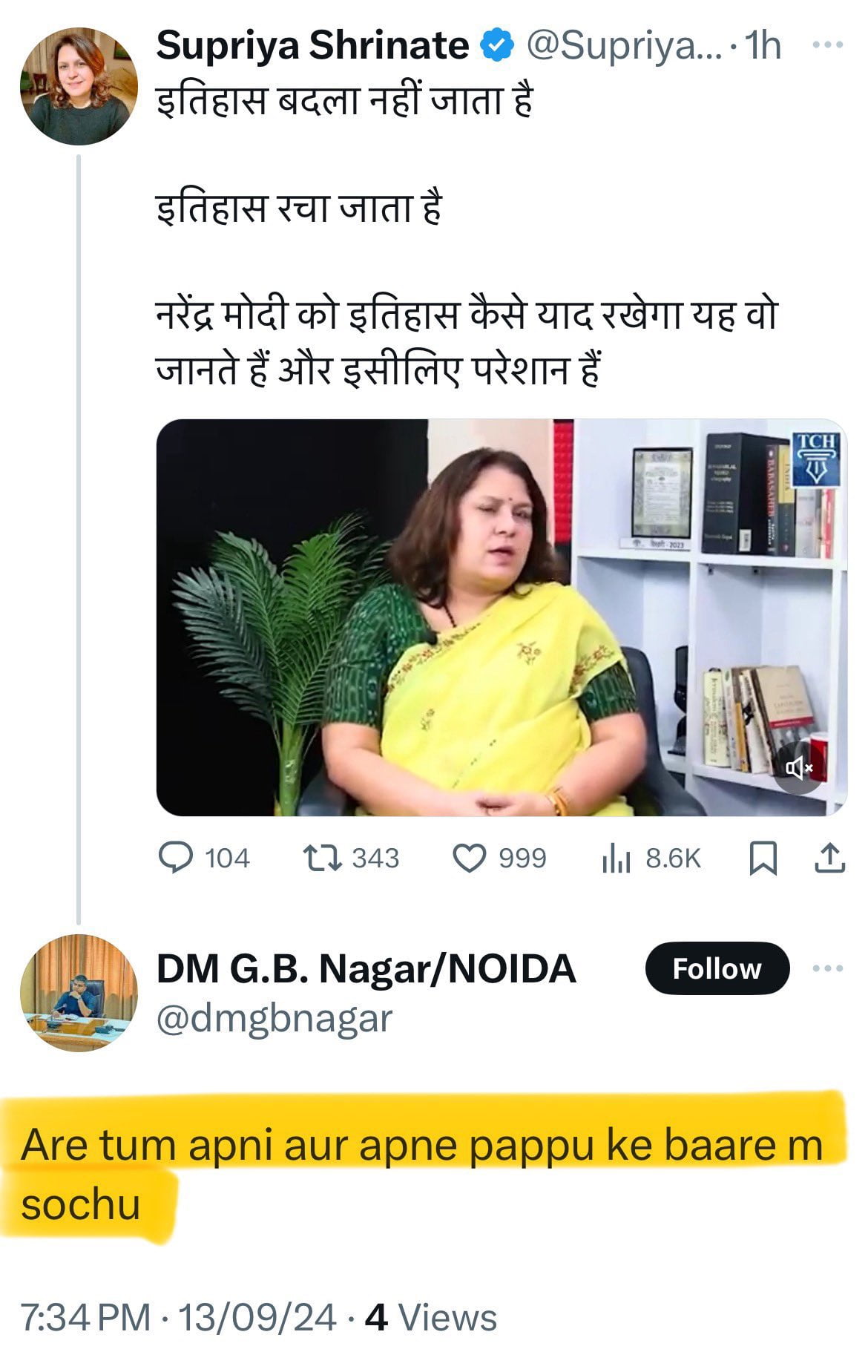Screen dimensions: 868x1372
Task: Play the embedded interview video
Action: [502, 617]
